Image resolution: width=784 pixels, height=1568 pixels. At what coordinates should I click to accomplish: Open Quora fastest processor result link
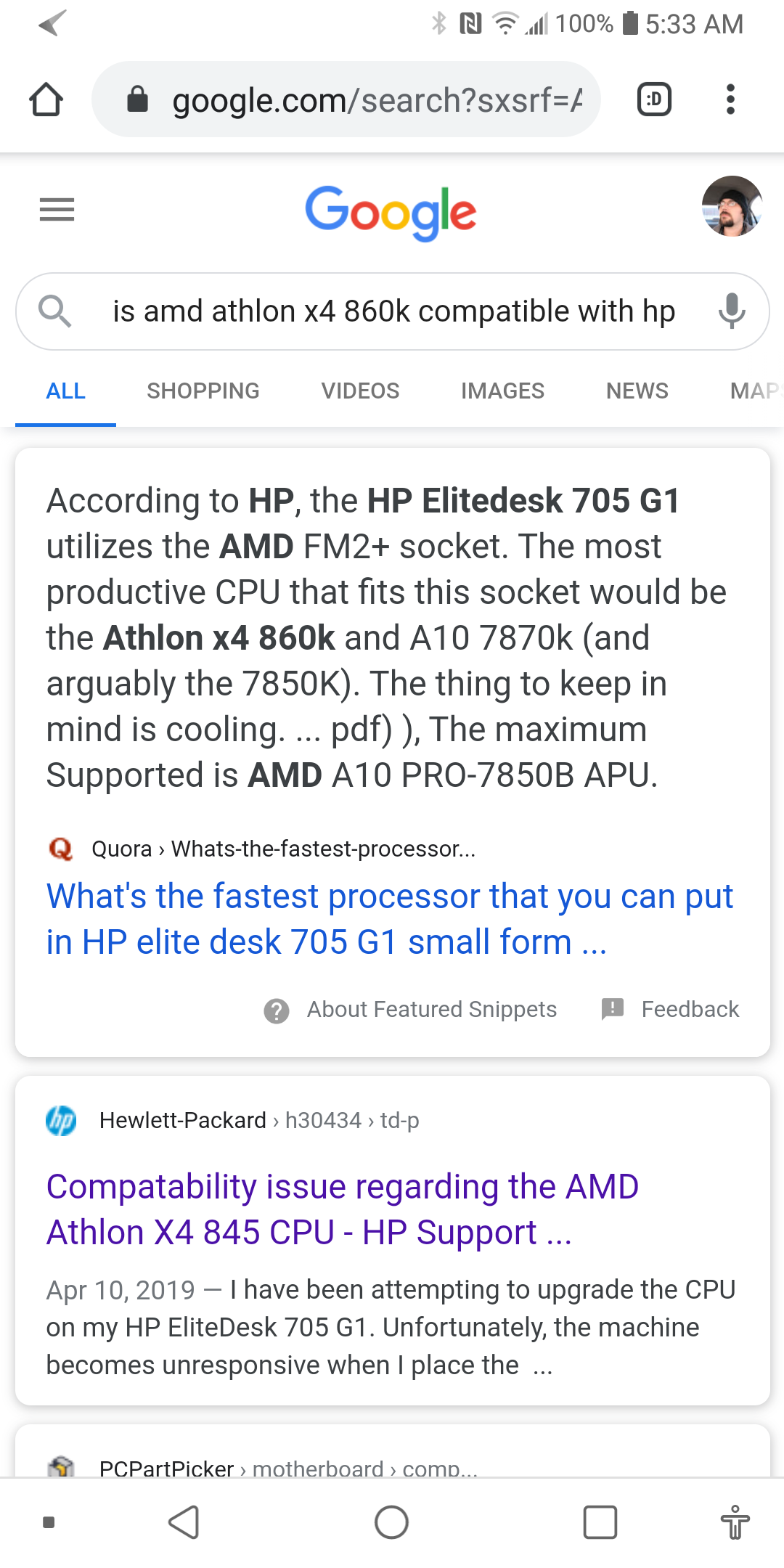389,919
